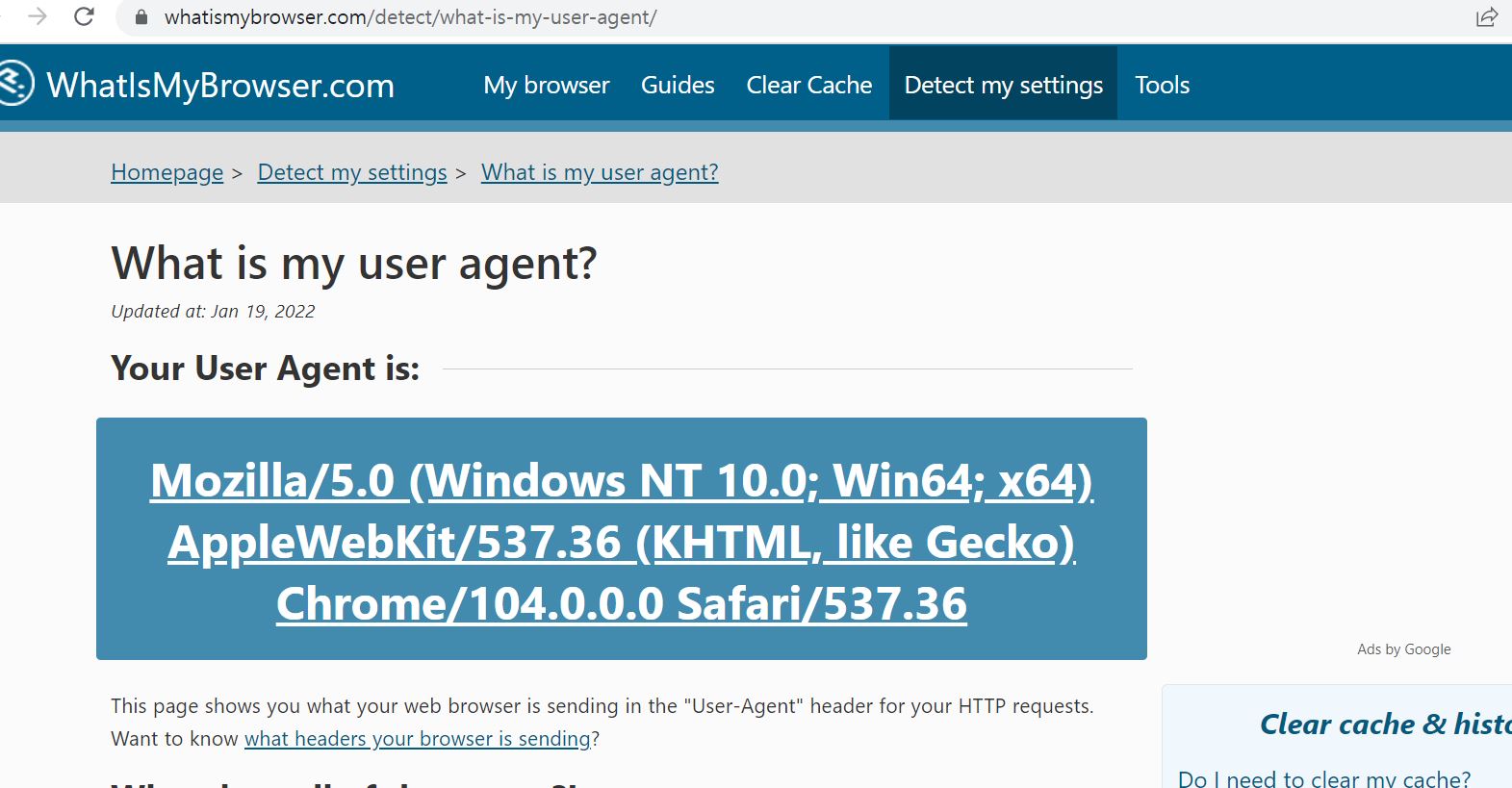Click the 'Clear cache & history' sidebar heading

(x=1386, y=724)
